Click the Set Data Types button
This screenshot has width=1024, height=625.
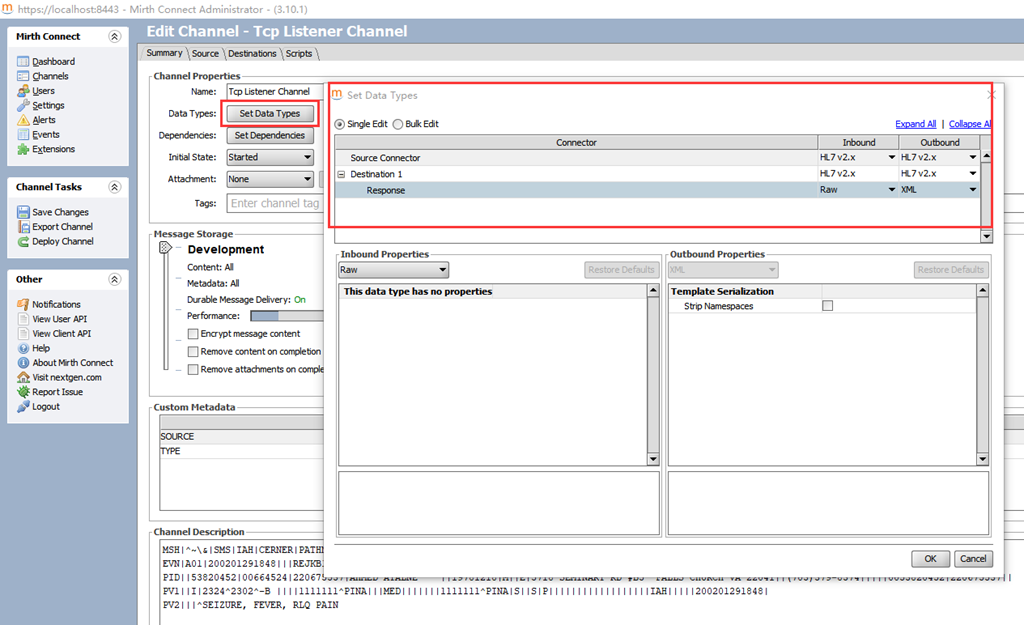[x=270, y=114]
